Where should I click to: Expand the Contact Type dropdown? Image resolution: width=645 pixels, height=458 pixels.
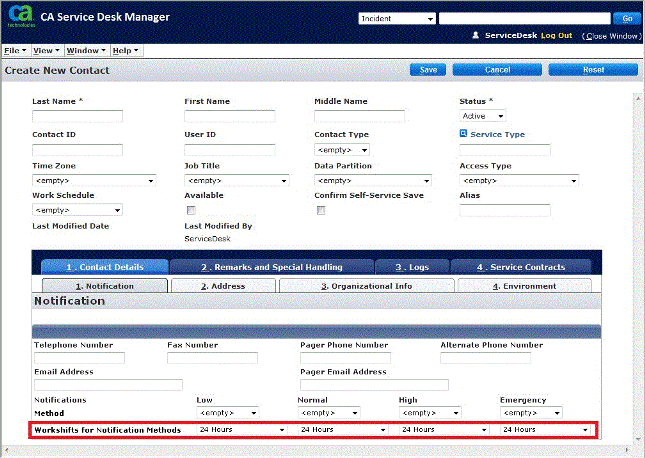pyautogui.click(x=341, y=150)
